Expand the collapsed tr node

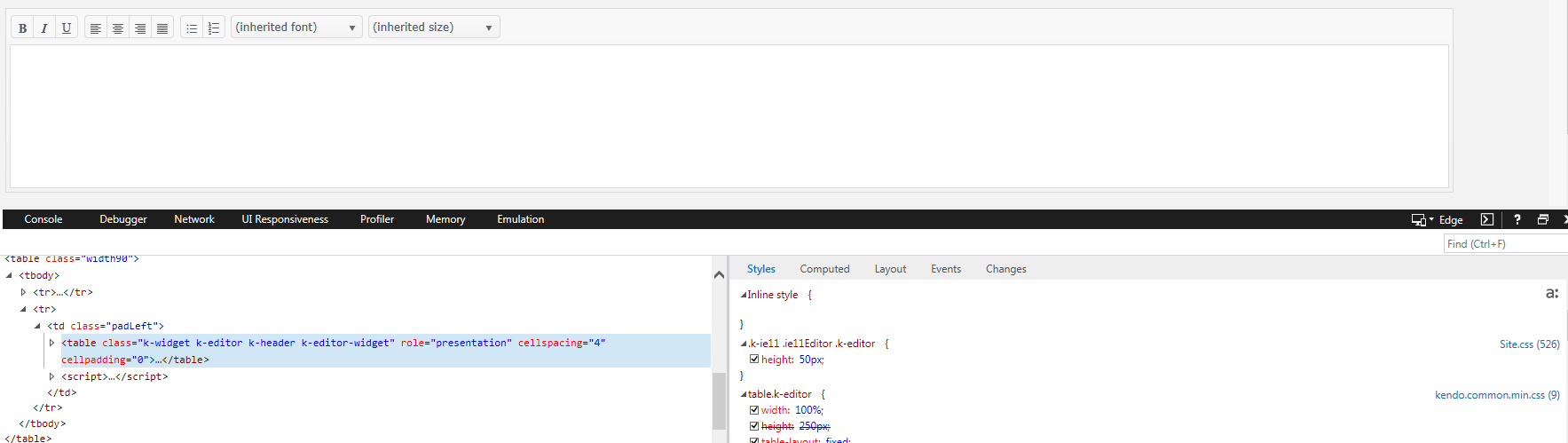point(23,292)
